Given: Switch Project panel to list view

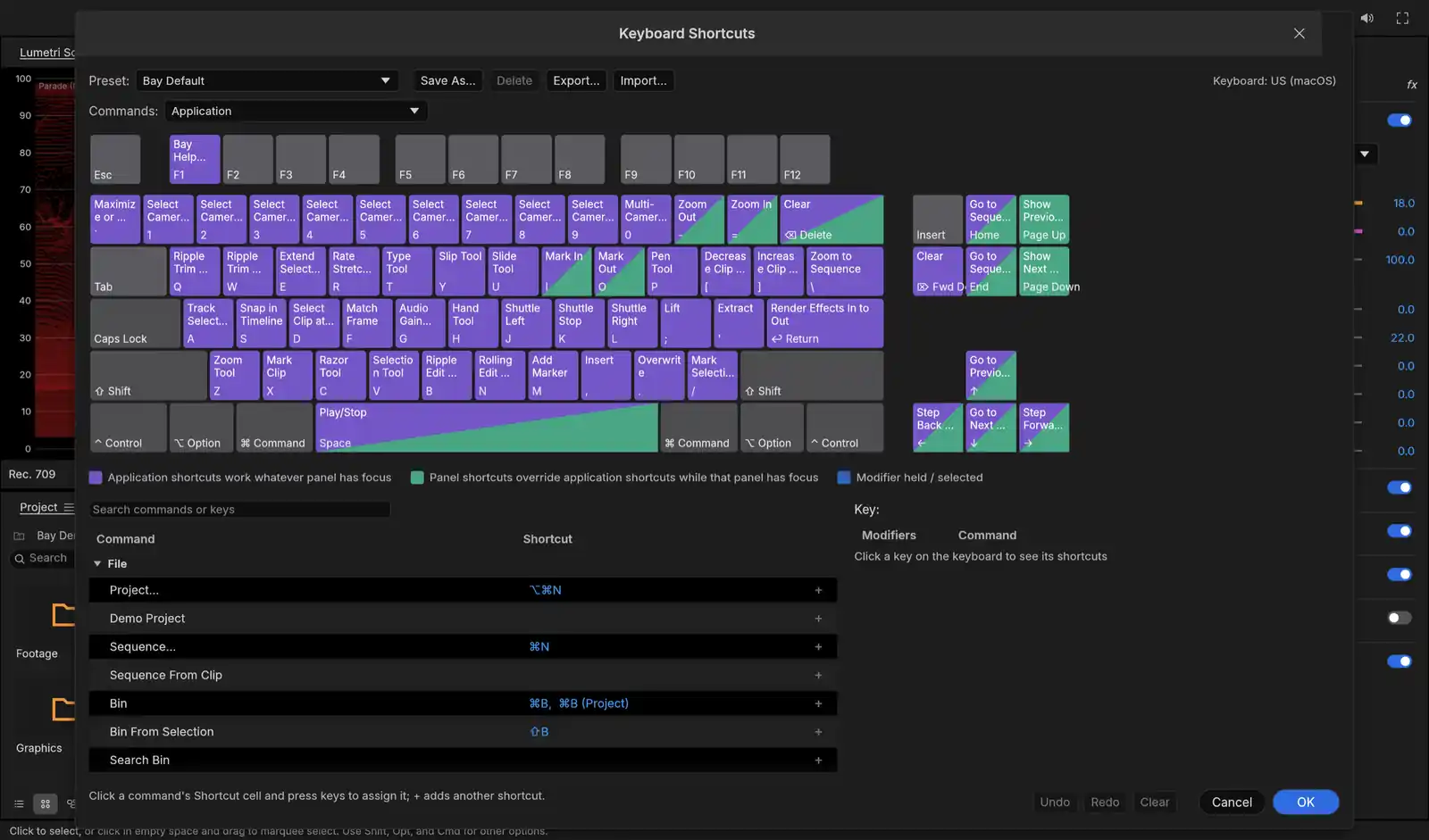Looking at the screenshot, I should [x=19, y=803].
